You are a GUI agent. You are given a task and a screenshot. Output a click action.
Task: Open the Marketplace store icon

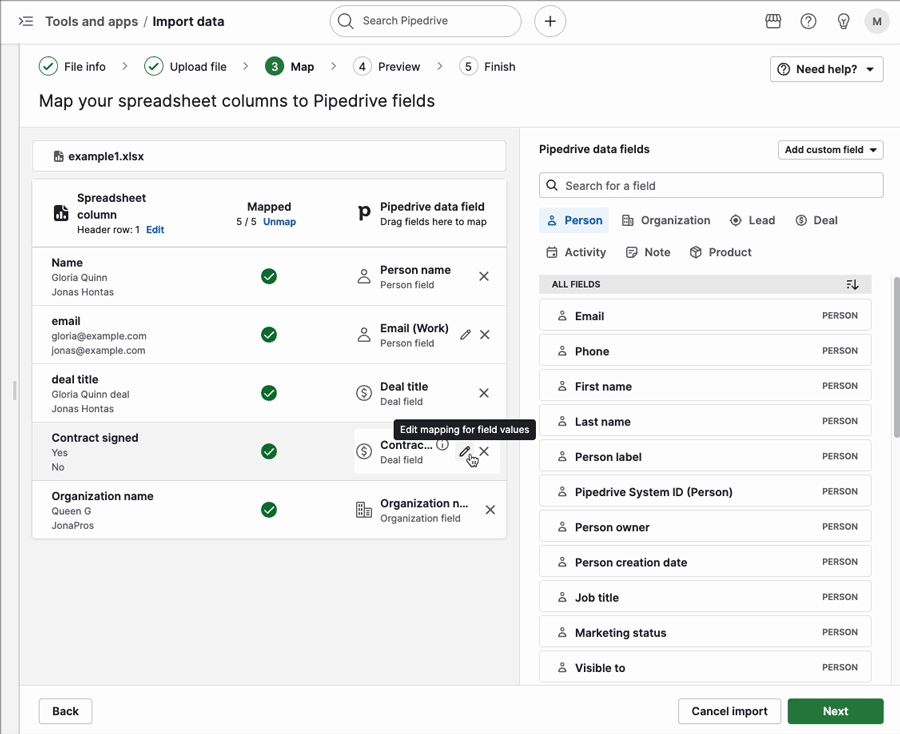(773, 21)
